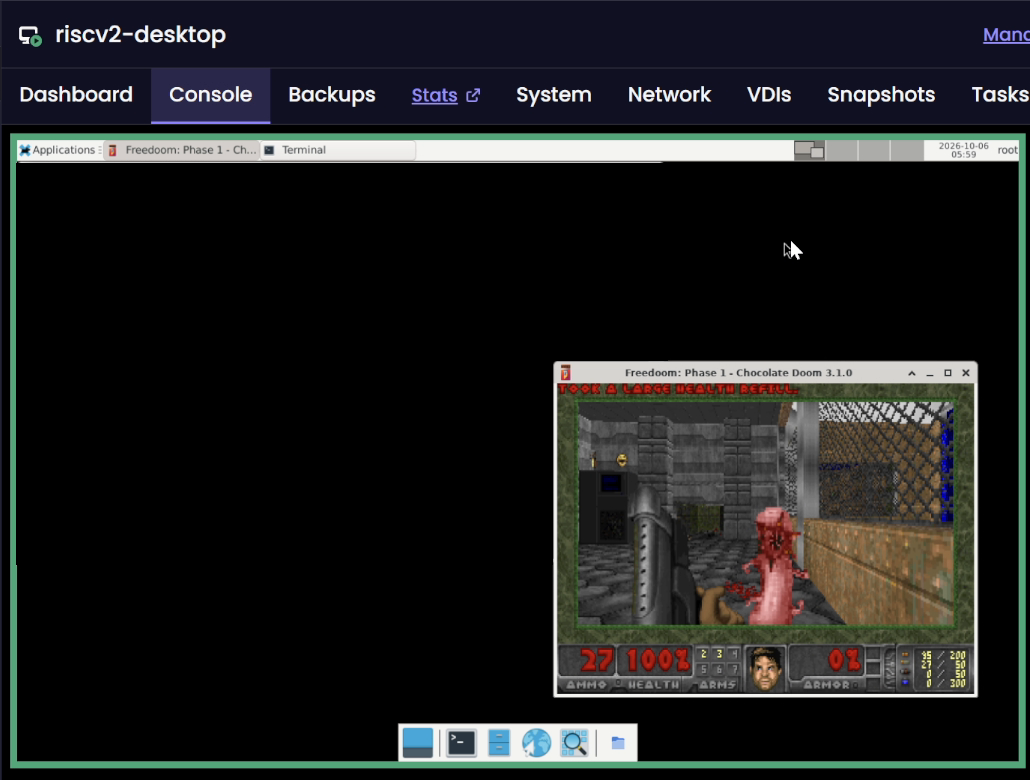Open the Dashboard tab
1030x780 pixels.
click(76, 95)
